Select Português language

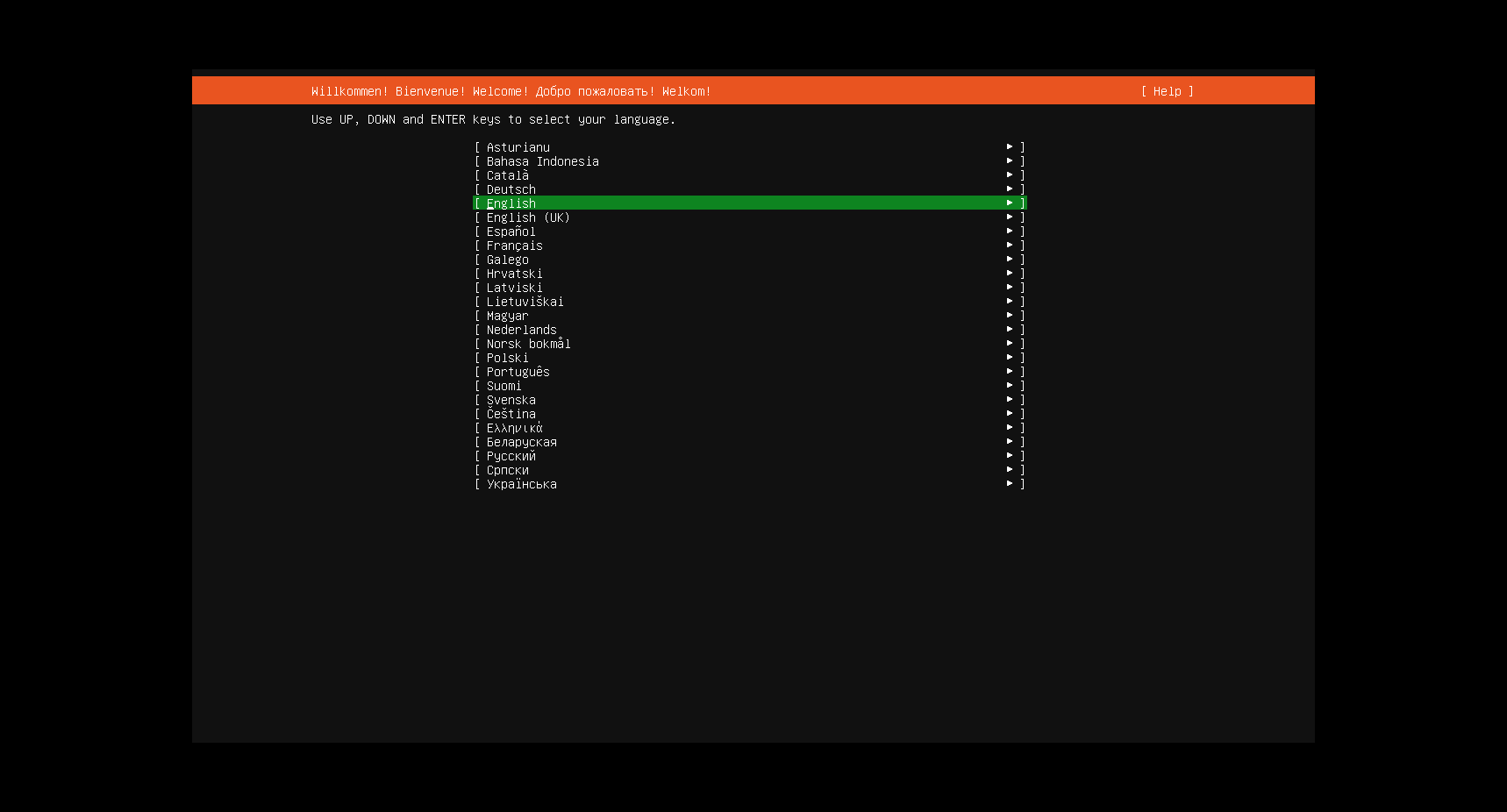pyautogui.click(x=750, y=372)
